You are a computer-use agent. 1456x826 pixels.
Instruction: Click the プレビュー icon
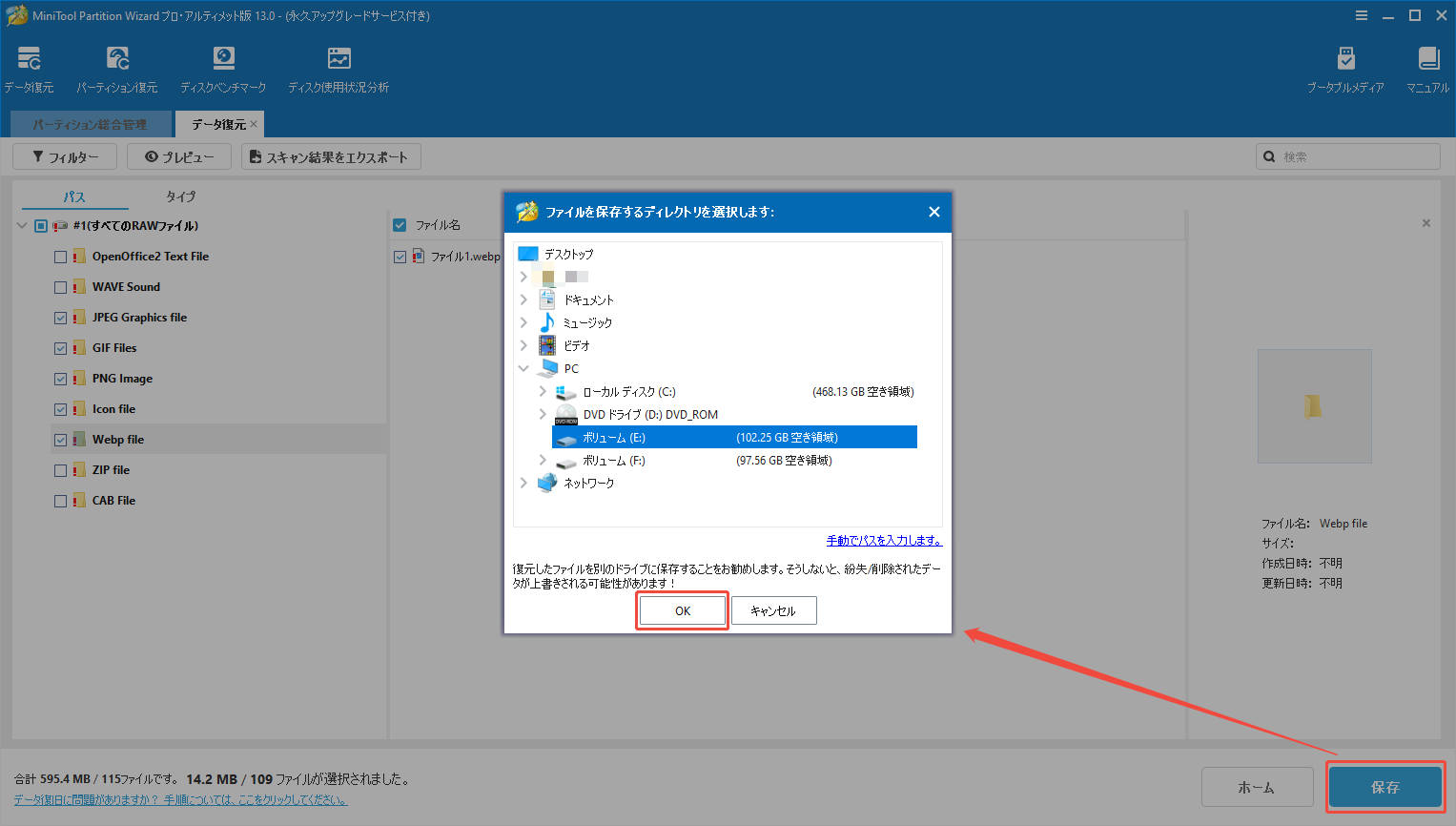tap(178, 155)
